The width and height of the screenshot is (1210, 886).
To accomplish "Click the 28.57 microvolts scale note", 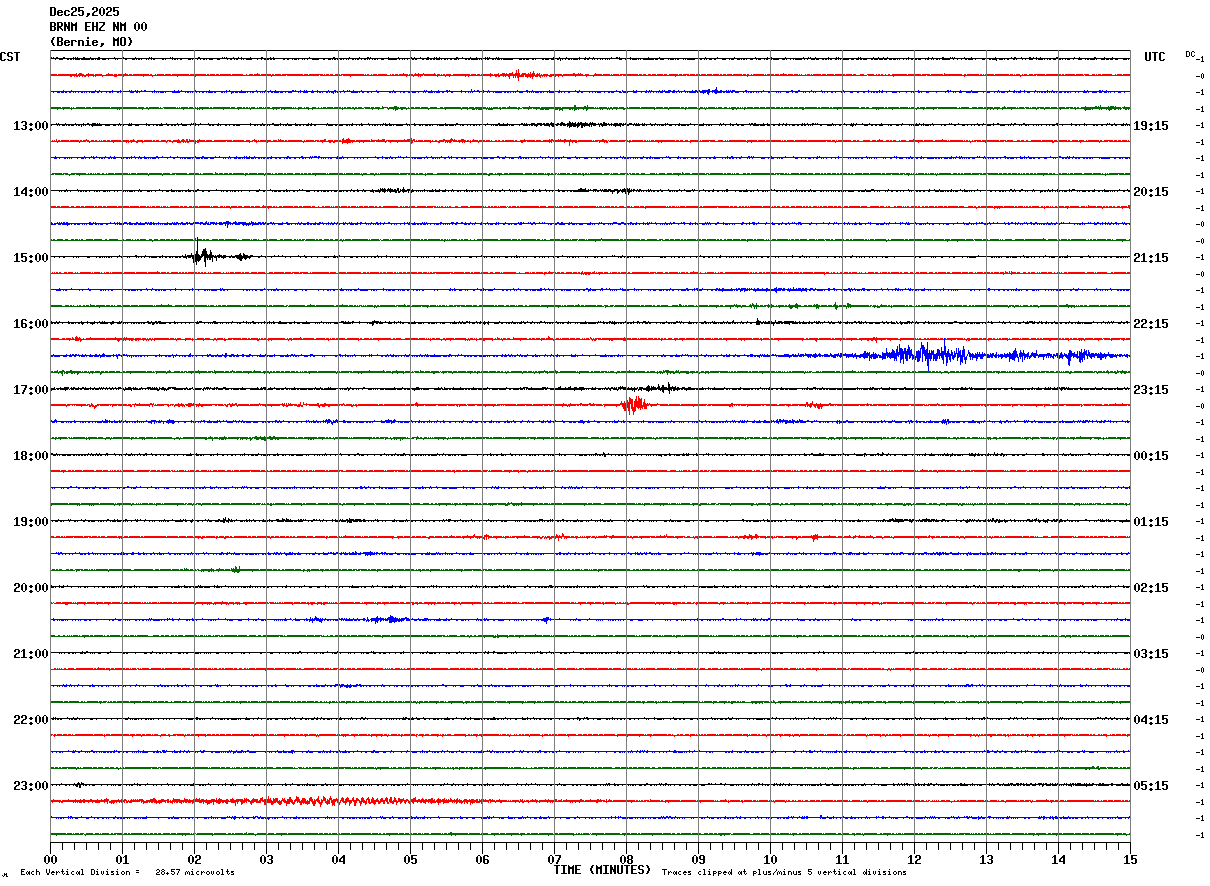I will click(x=195, y=872).
